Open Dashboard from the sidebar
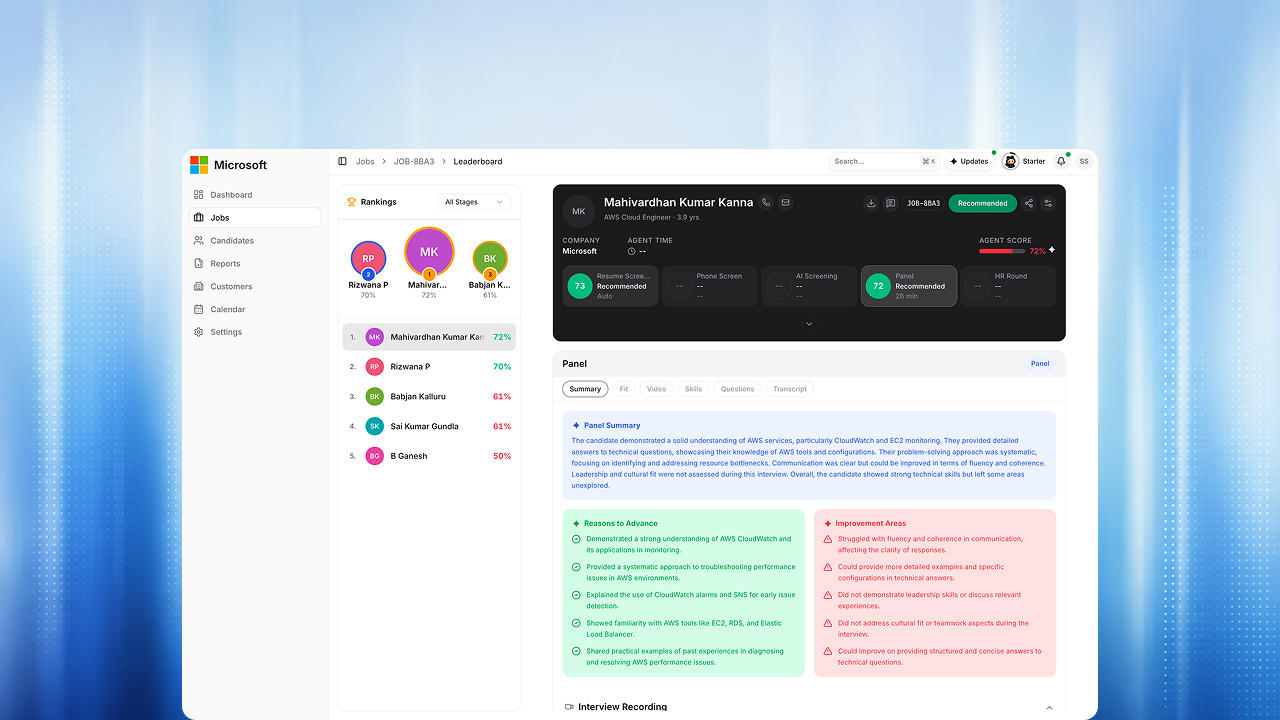 [x=255, y=195]
